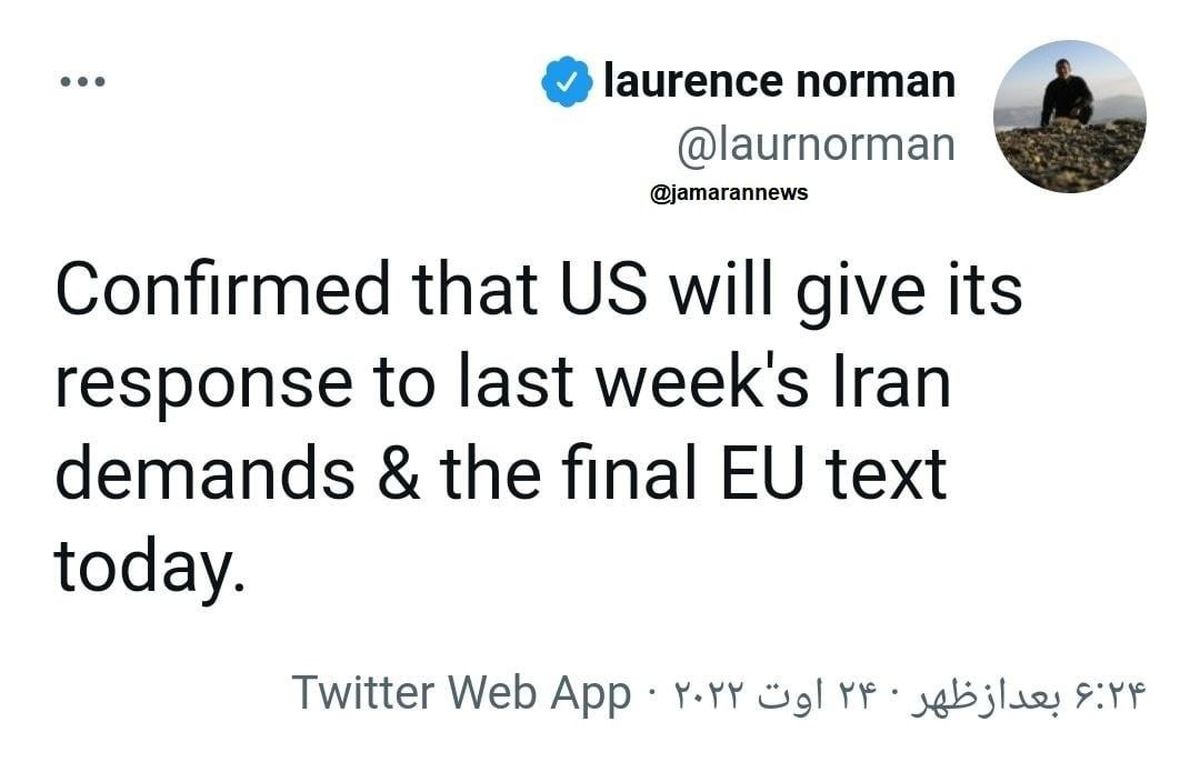Viewport: 1200px width, 762px height.
Task: Click the laurence norman display name
Action: (x=779, y=82)
